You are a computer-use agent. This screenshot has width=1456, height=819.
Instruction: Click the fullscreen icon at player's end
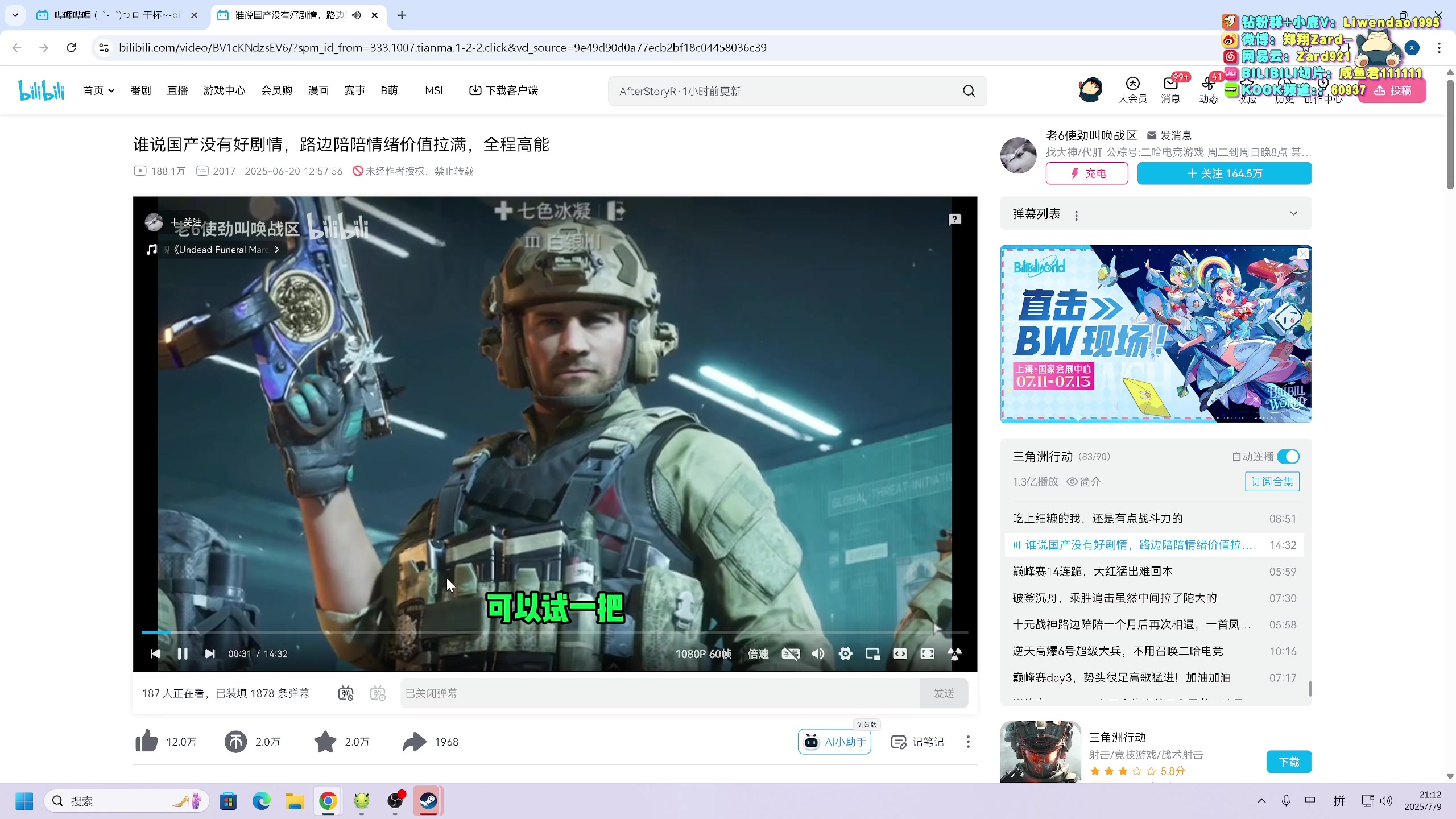click(x=954, y=653)
